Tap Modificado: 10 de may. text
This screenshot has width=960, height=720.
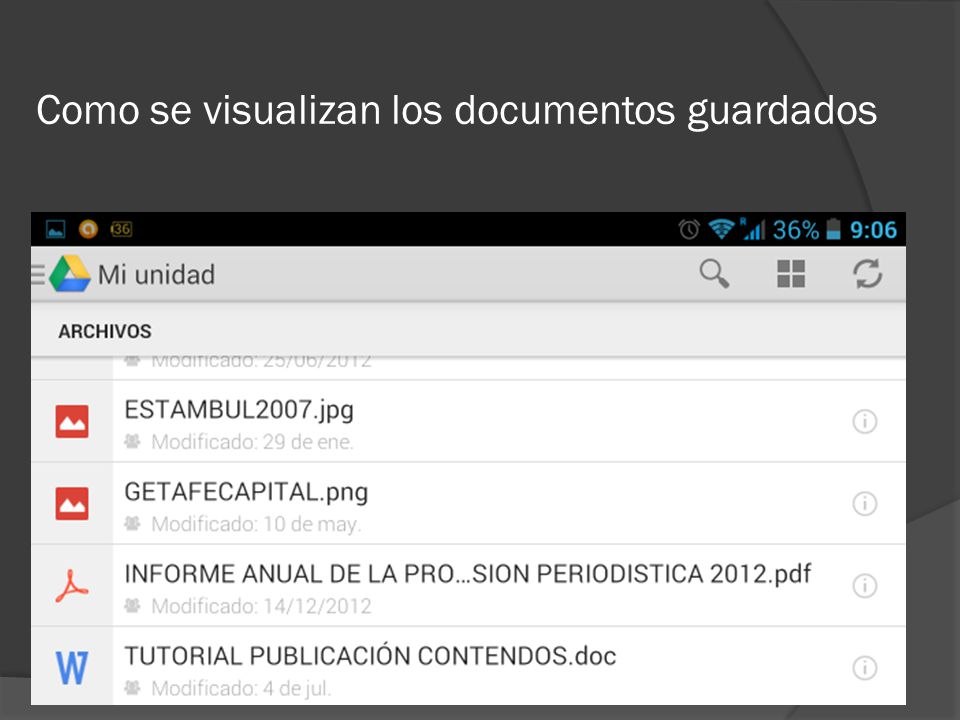tap(257, 524)
